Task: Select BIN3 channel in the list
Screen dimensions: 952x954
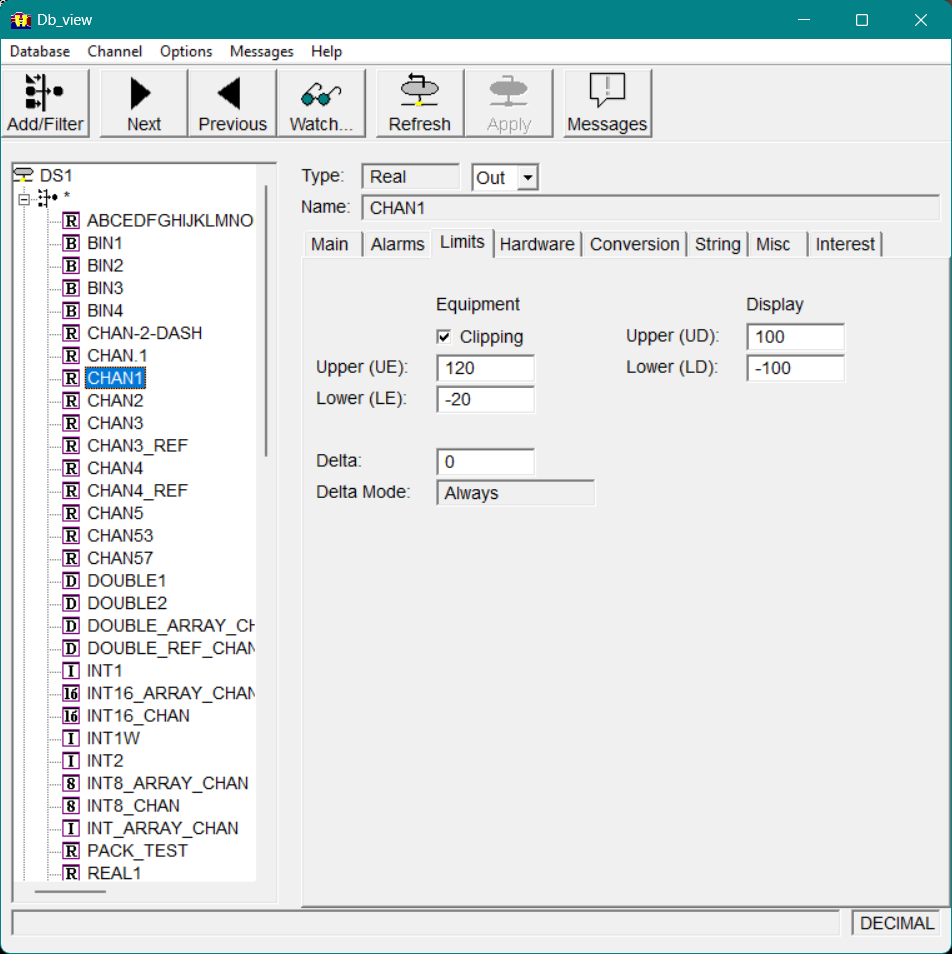Action: point(105,288)
